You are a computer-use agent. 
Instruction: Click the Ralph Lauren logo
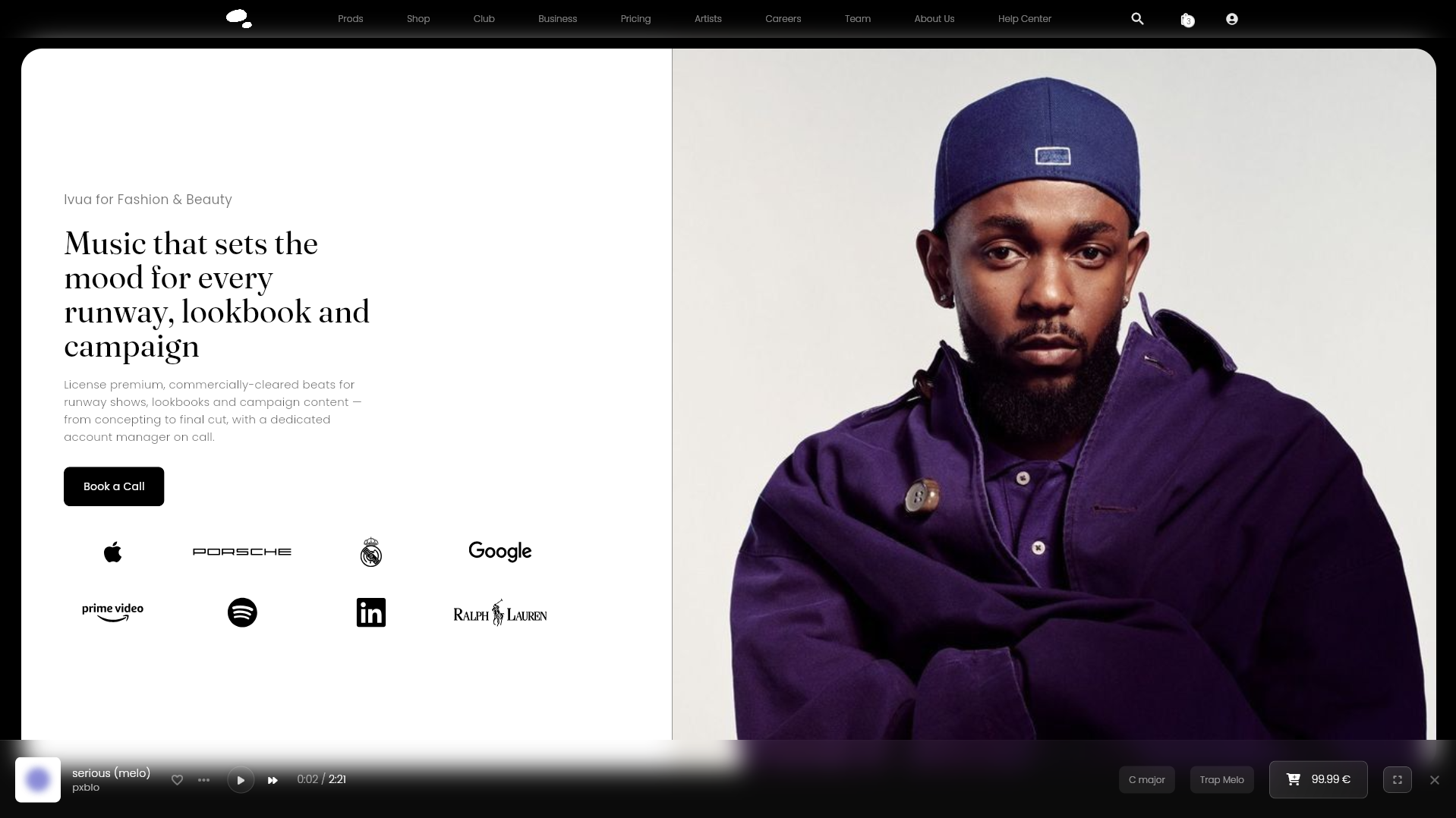point(500,613)
